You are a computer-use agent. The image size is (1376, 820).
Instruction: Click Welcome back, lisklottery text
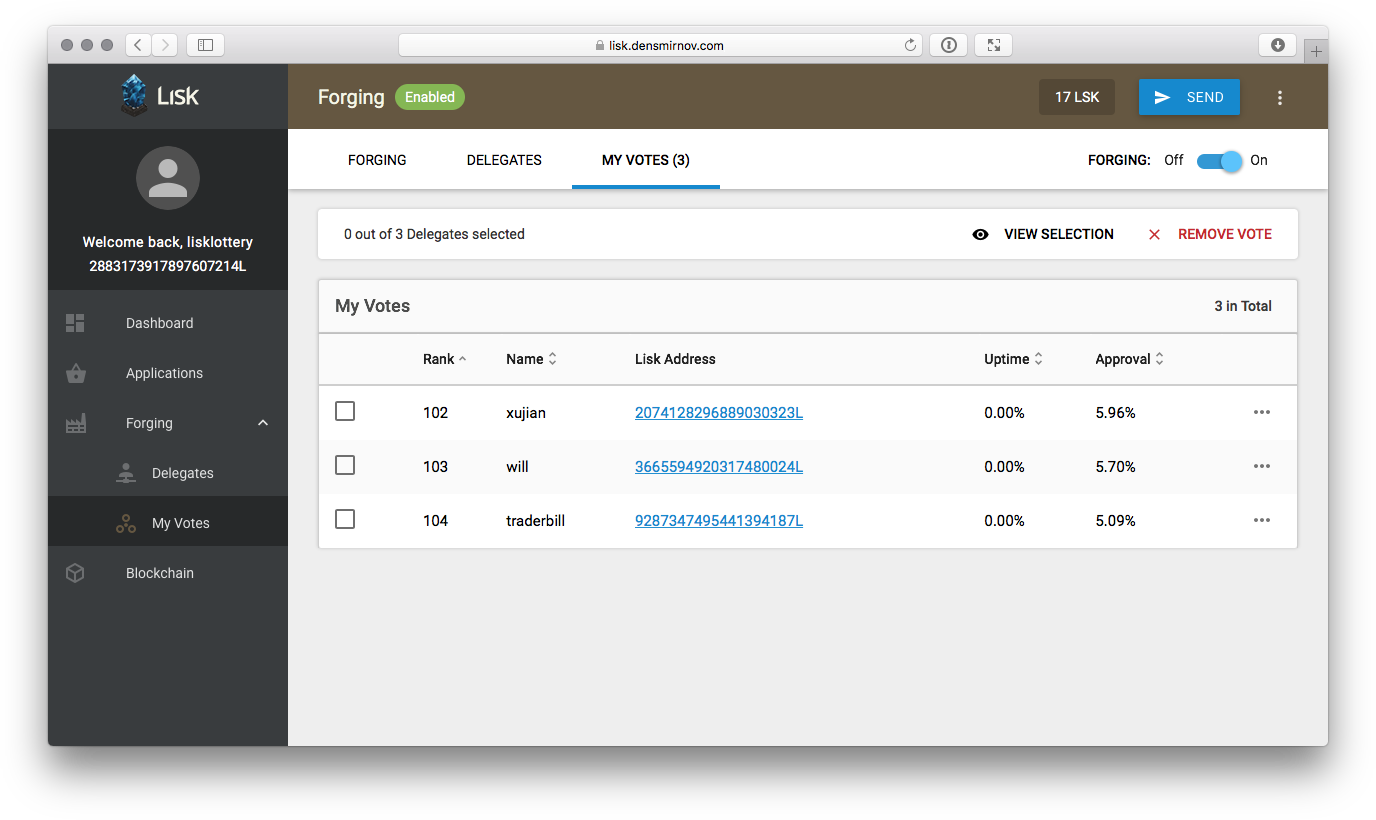pos(168,242)
